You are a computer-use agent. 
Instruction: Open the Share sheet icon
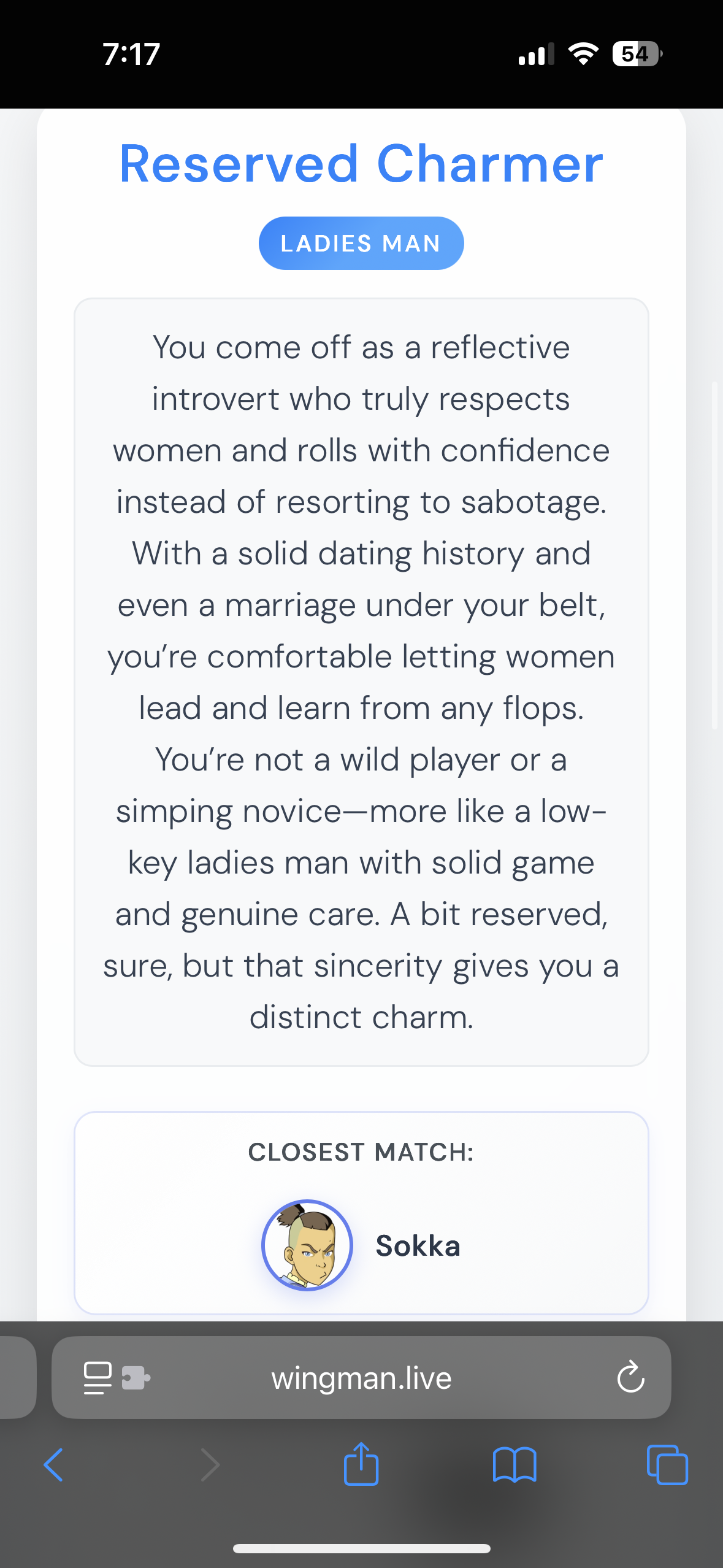[x=361, y=1464]
